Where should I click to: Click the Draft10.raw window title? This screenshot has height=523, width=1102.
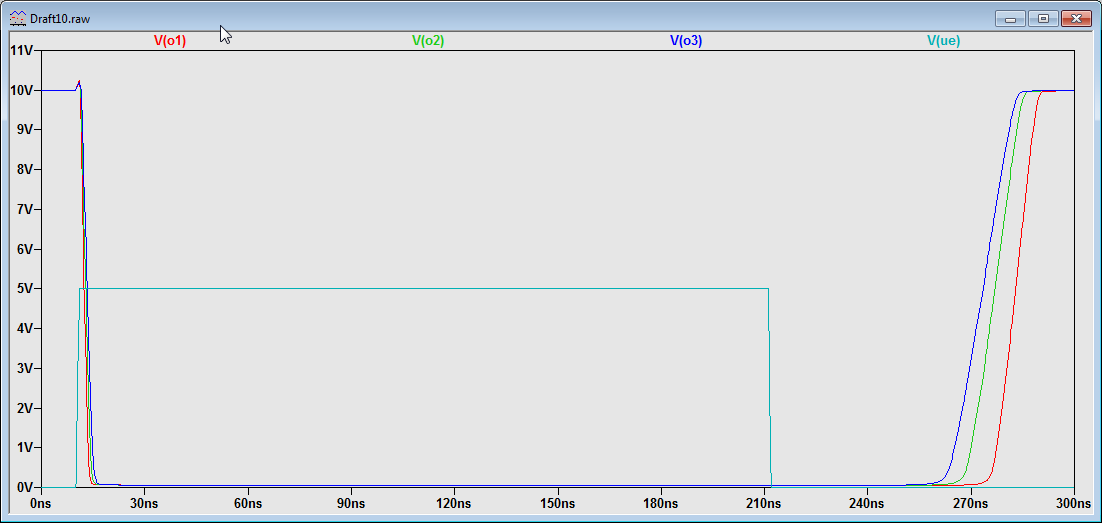coord(60,19)
